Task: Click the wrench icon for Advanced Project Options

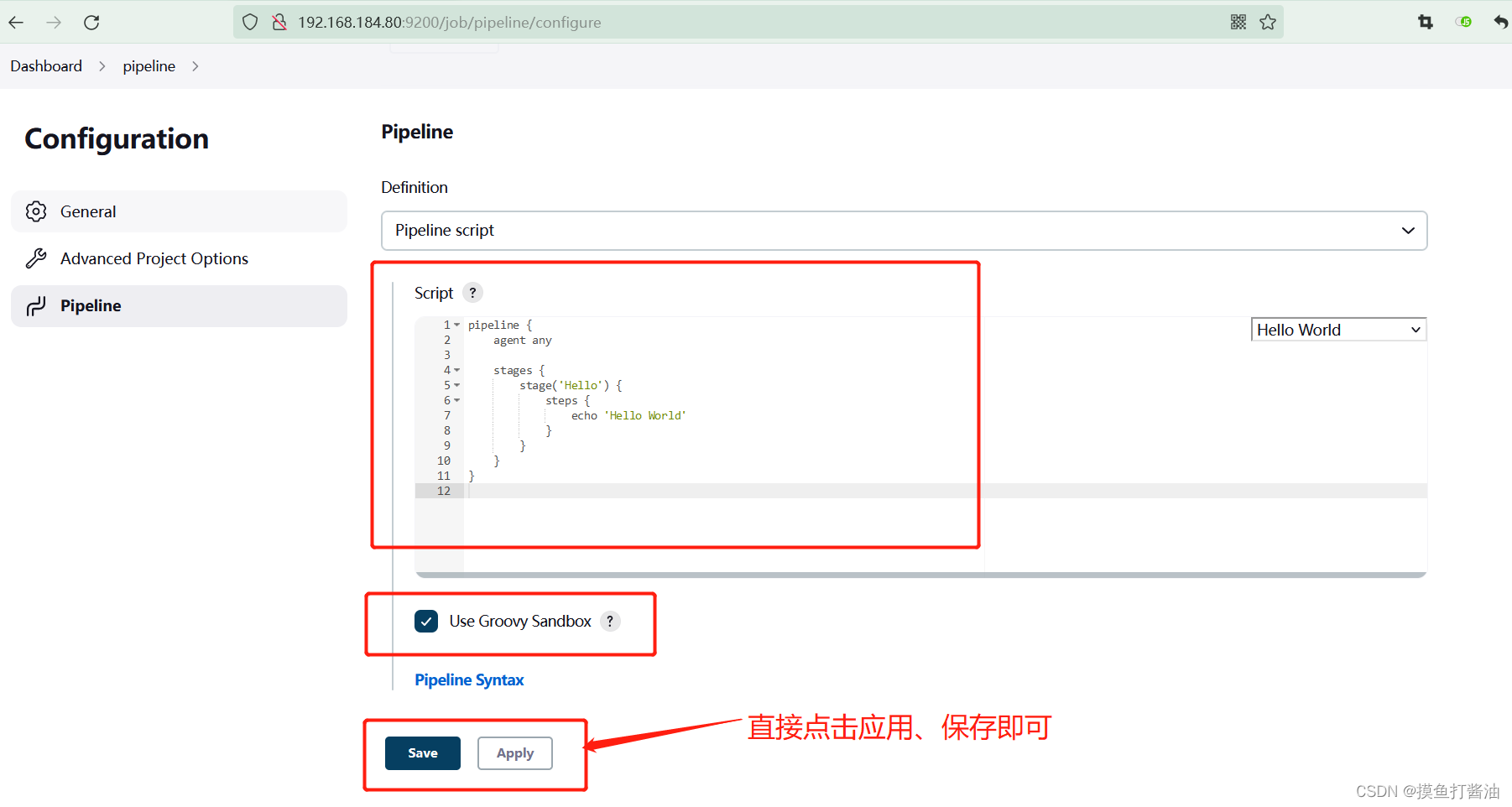Action: pyautogui.click(x=36, y=258)
